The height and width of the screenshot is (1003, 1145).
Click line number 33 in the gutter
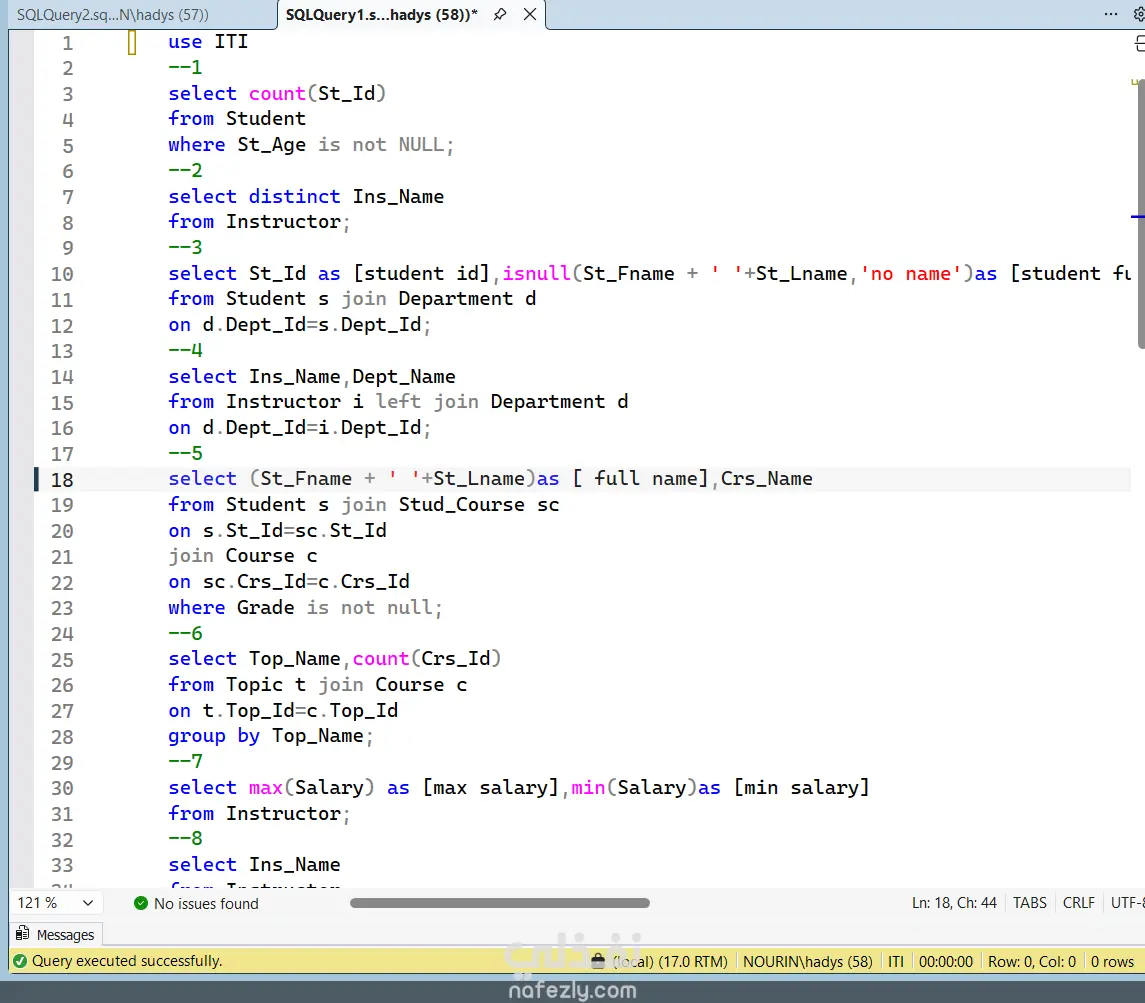point(62,865)
